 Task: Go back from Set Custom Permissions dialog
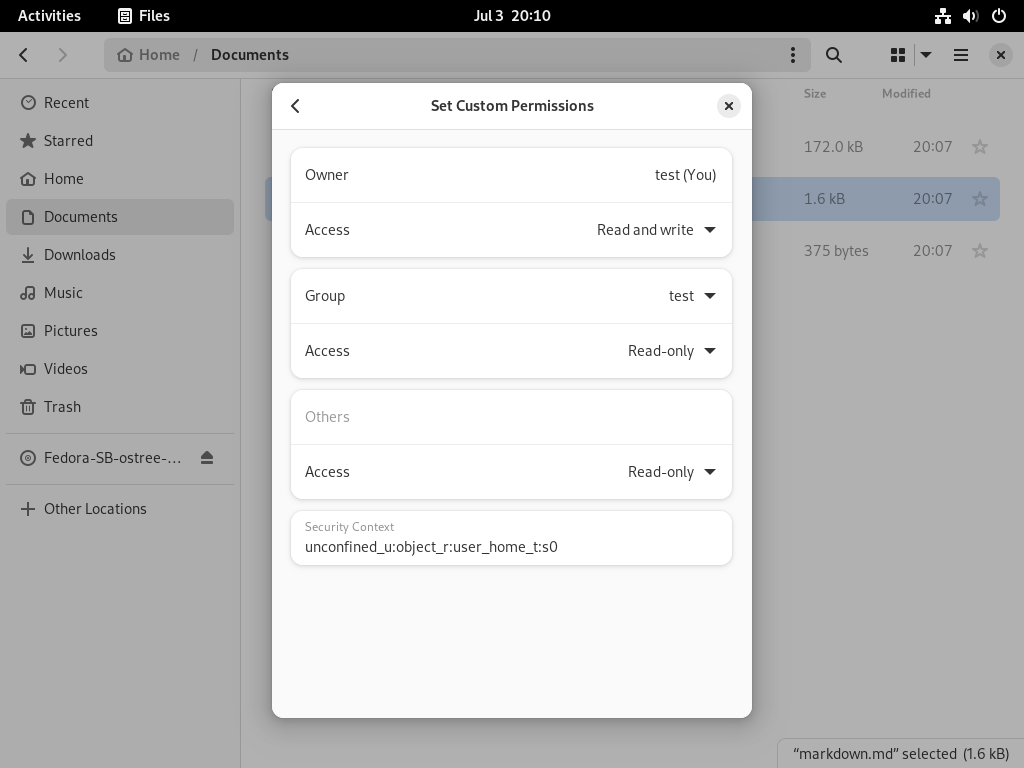(295, 106)
